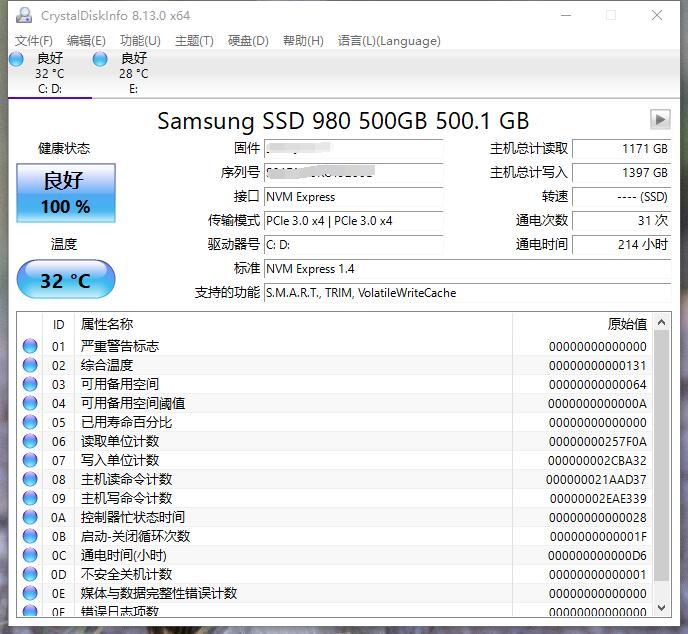Click the 32 °C temperature button
This screenshot has width=688, height=634.
tap(66, 279)
